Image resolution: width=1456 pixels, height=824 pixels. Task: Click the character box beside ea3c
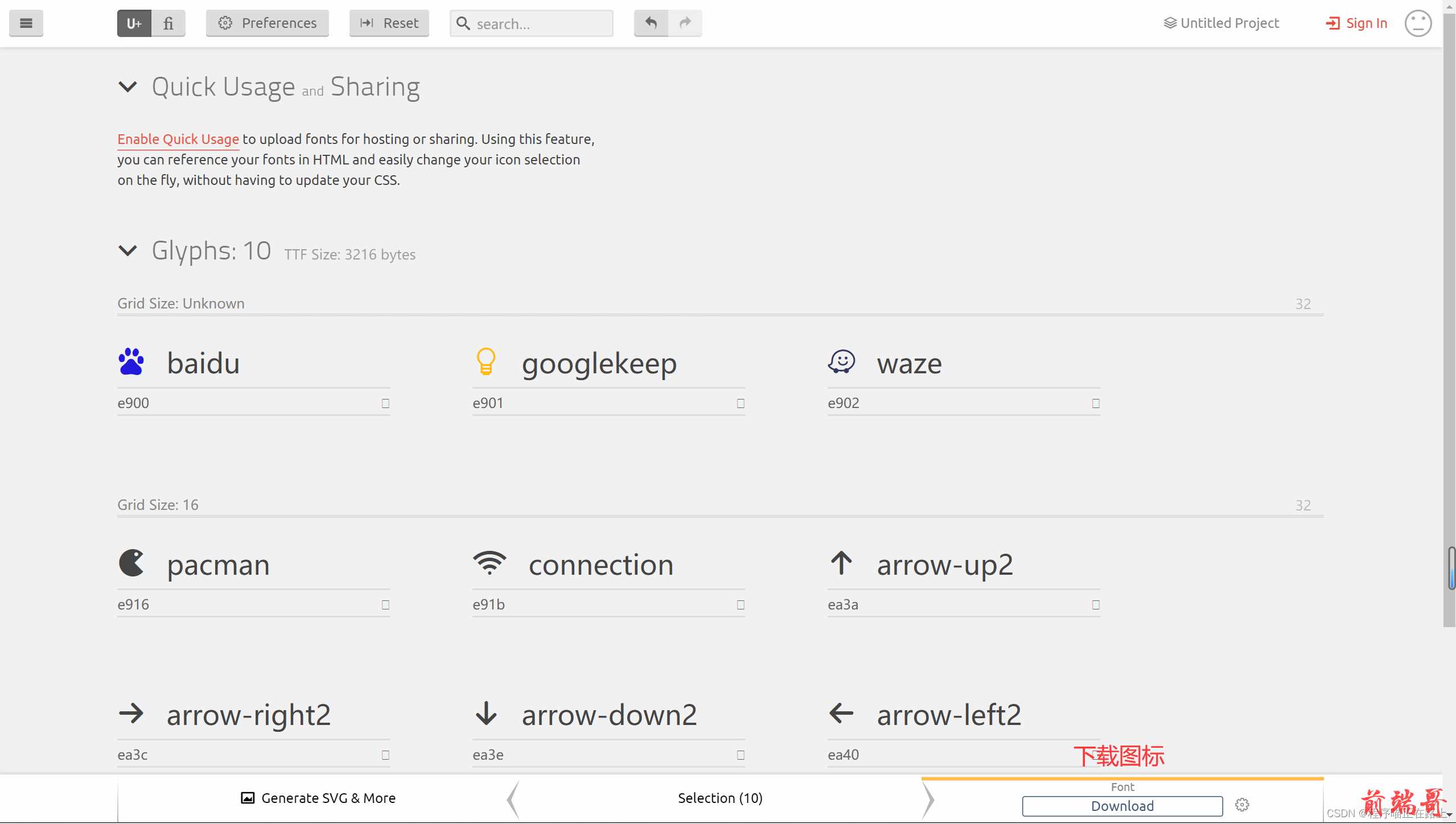pyautogui.click(x=385, y=755)
